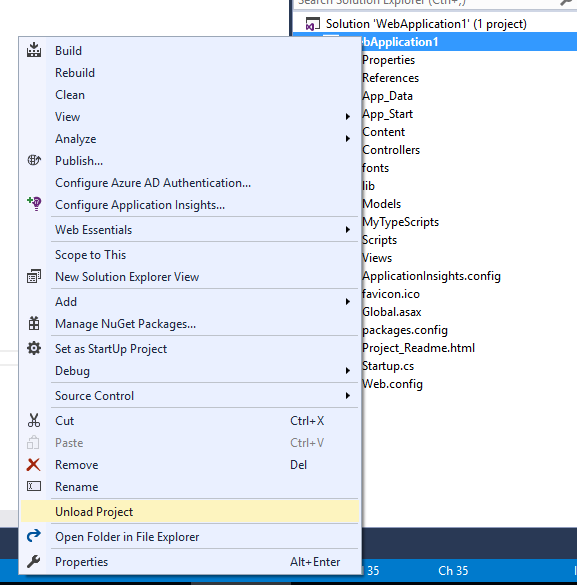Click the NuGet packages gift icon
Image resolution: width=577 pixels, height=585 pixels.
click(x=34, y=323)
